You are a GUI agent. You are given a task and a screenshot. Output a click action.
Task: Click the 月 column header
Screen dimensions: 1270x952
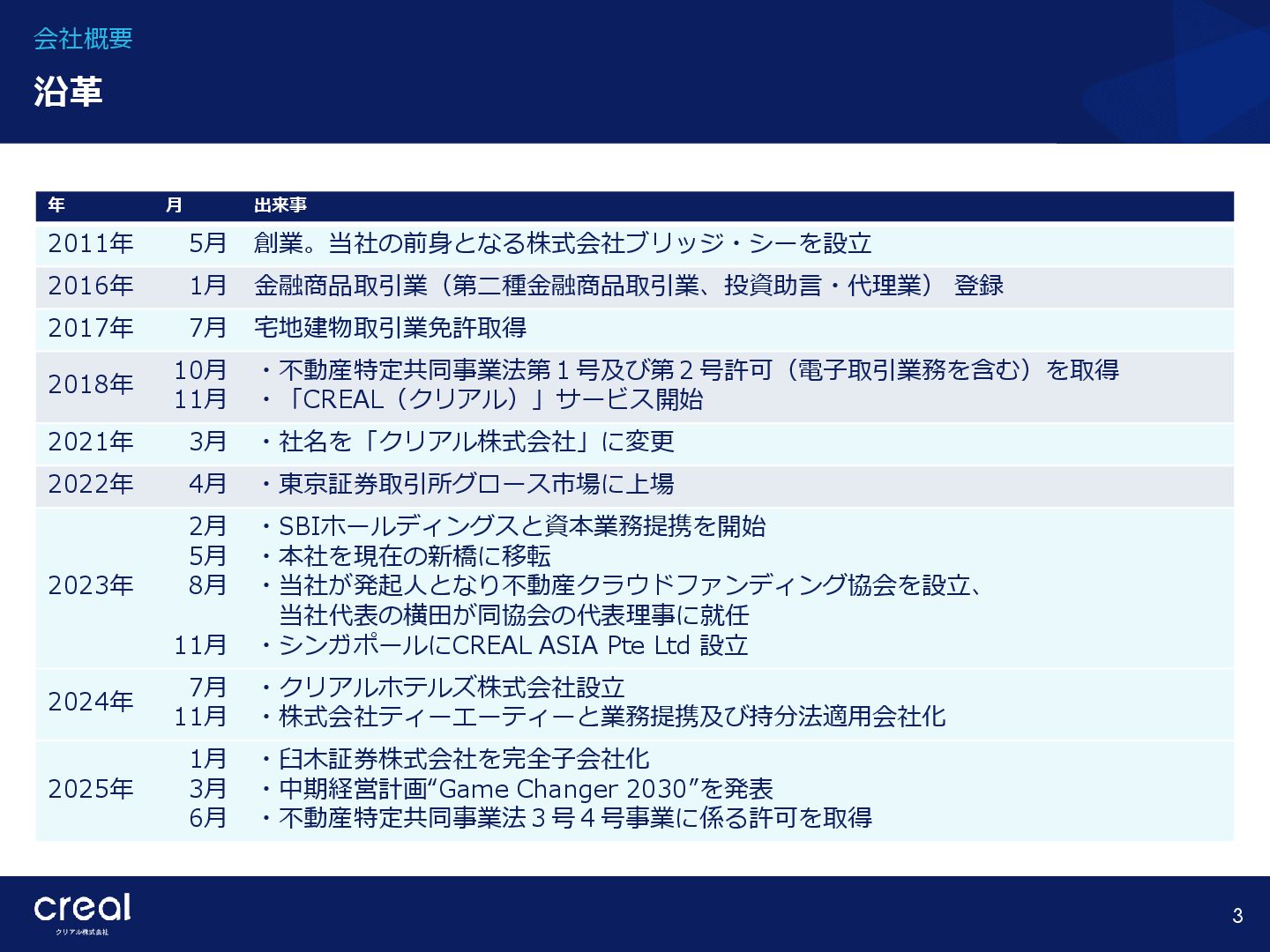(x=174, y=205)
